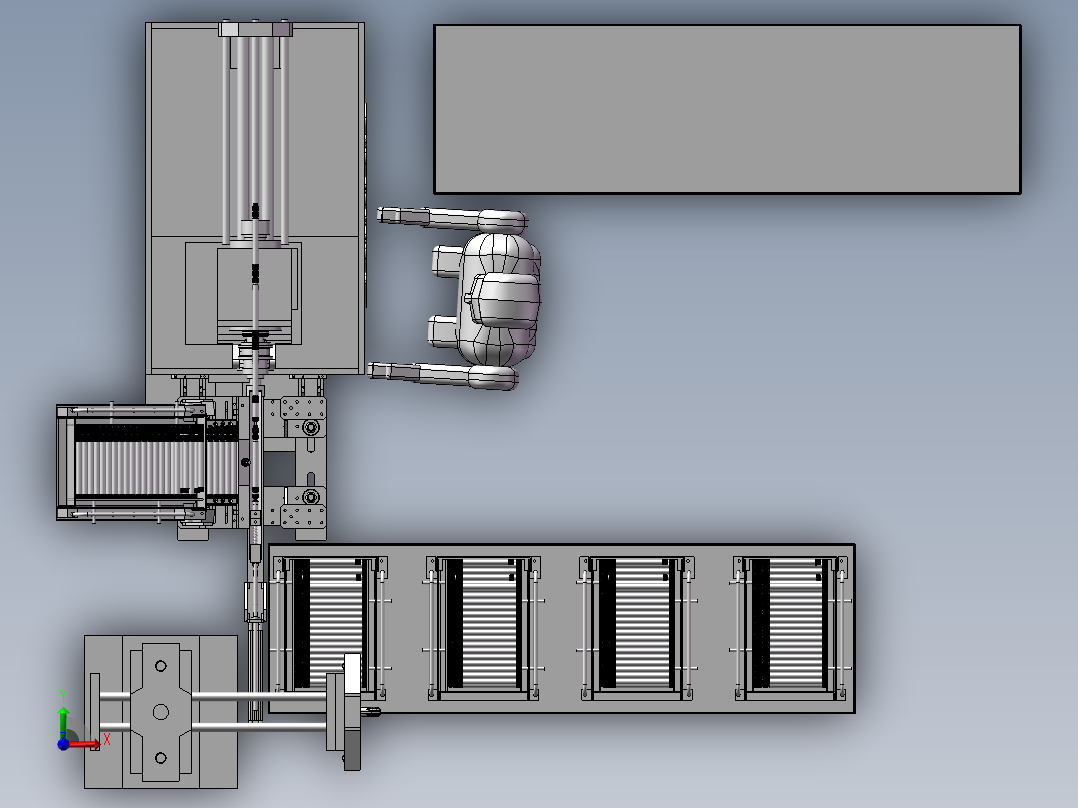Screen dimensions: 1078x808
Task: Click bottom hole of the mold block
Action: 161,758
